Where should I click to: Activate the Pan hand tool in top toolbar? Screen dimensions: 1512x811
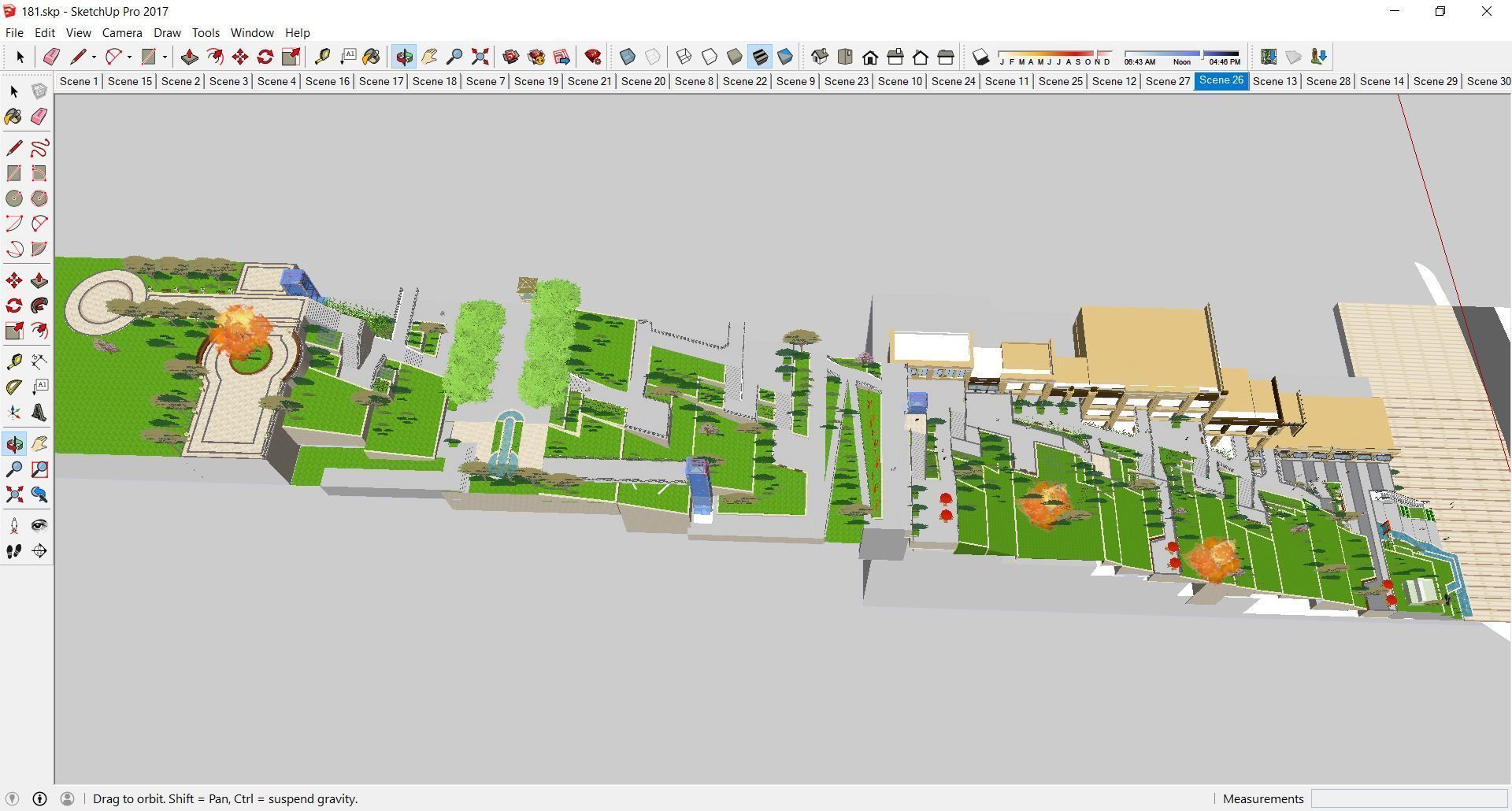point(429,57)
